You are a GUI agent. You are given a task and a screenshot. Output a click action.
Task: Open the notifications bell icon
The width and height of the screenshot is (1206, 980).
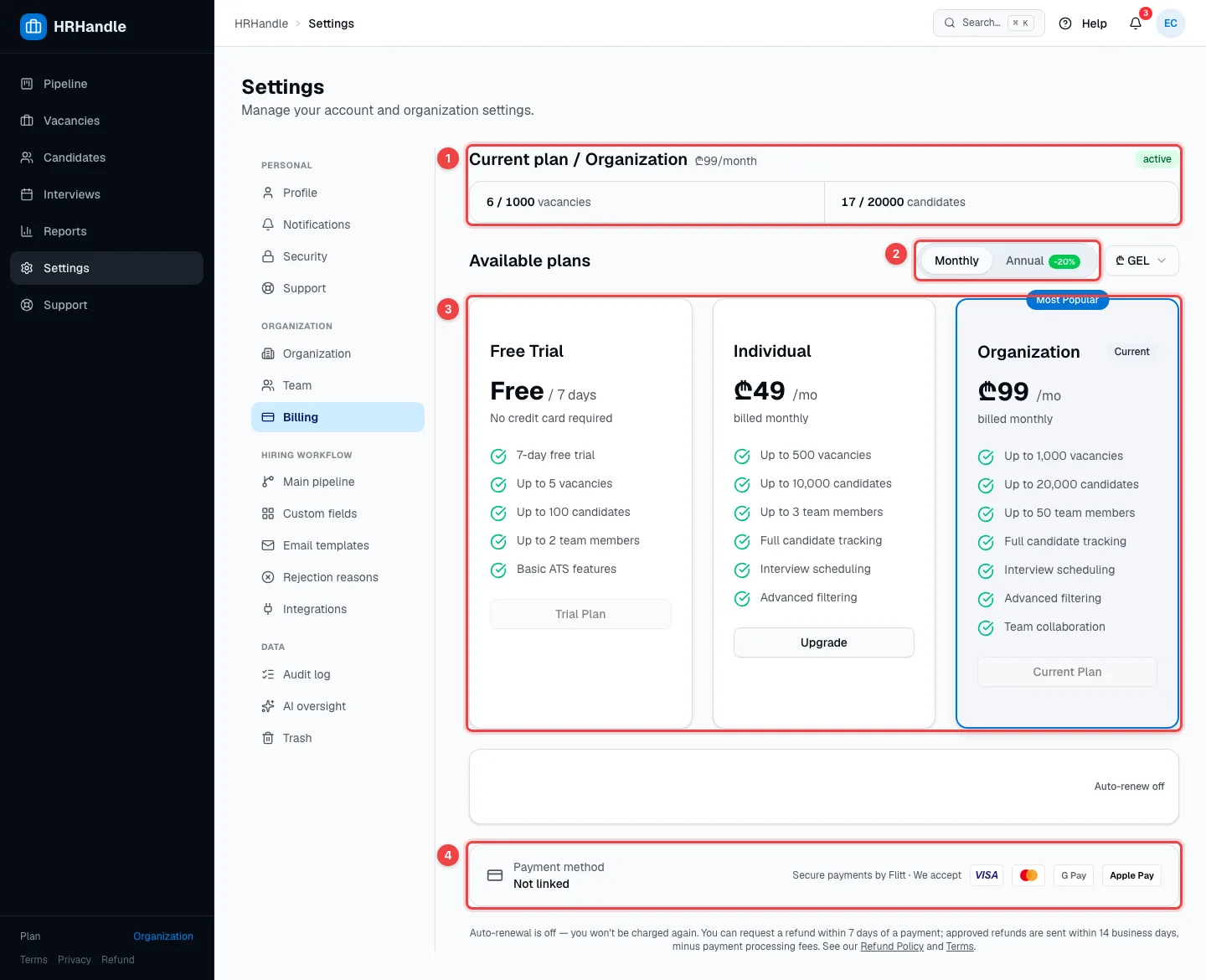(x=1136, y=23)
